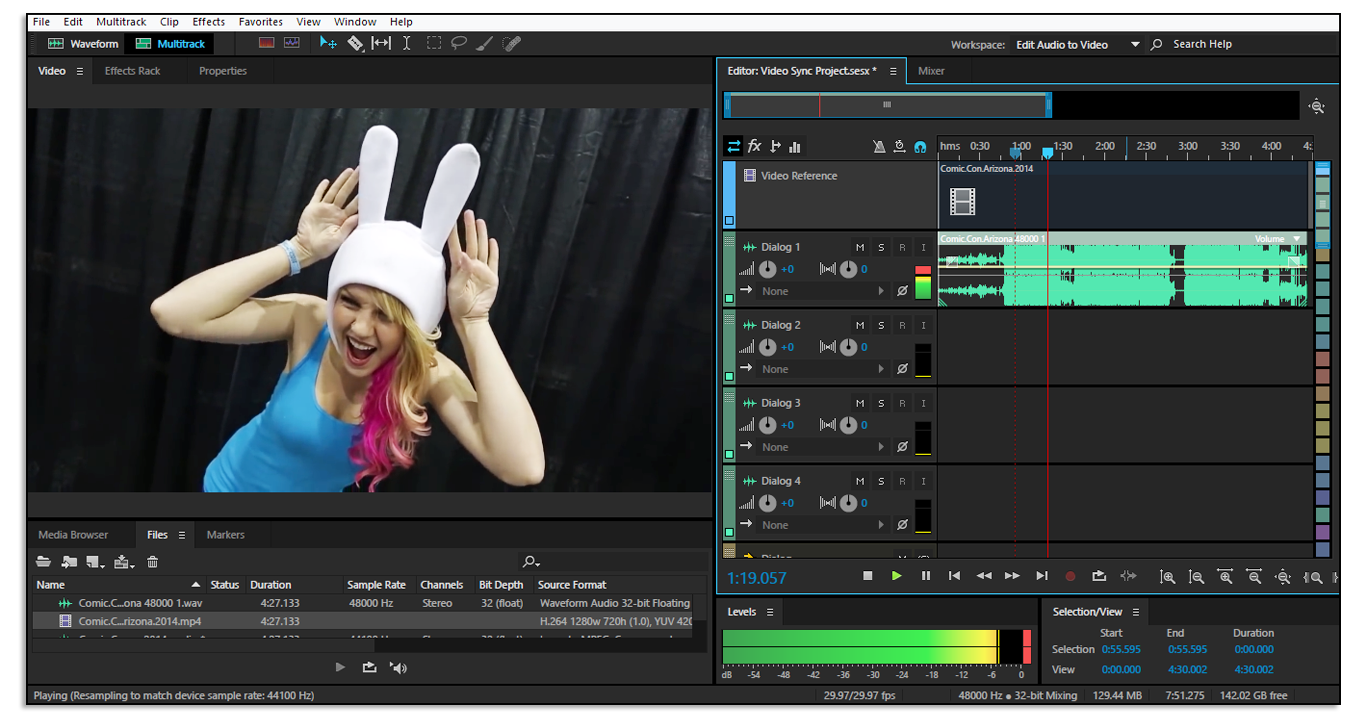Select the Razor tool in the toolbar
1366x719 pixels.
[x=355, y=43]
